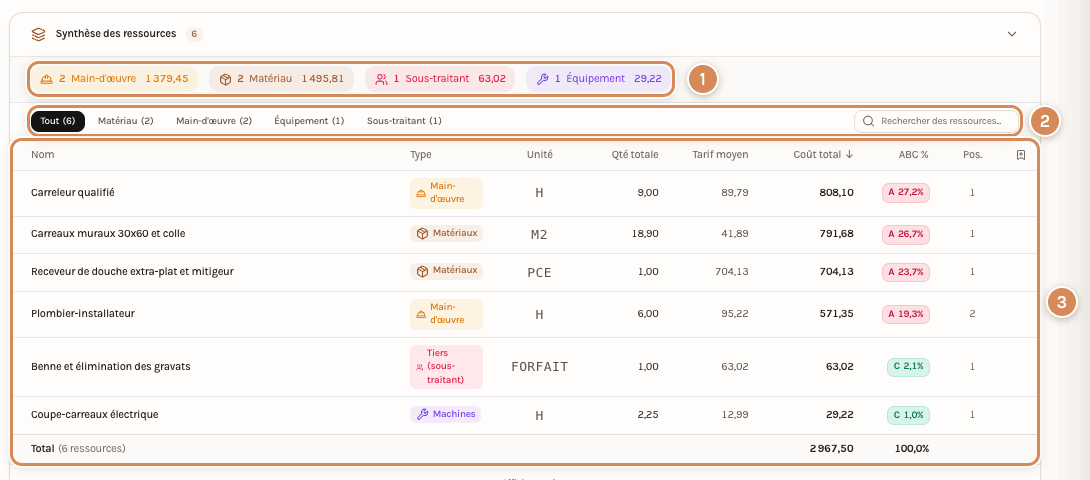Viewport: 1090px width, 480px height.
Task: Sort by the Type column header
Action: click(x=421, y=154)
